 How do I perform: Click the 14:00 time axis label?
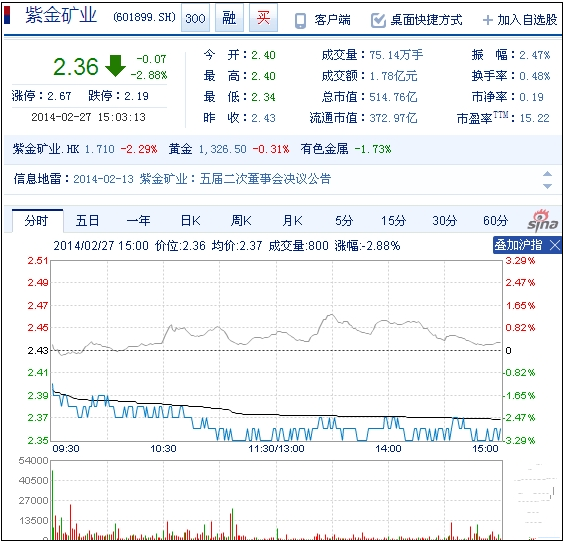(x=388, y=448)
